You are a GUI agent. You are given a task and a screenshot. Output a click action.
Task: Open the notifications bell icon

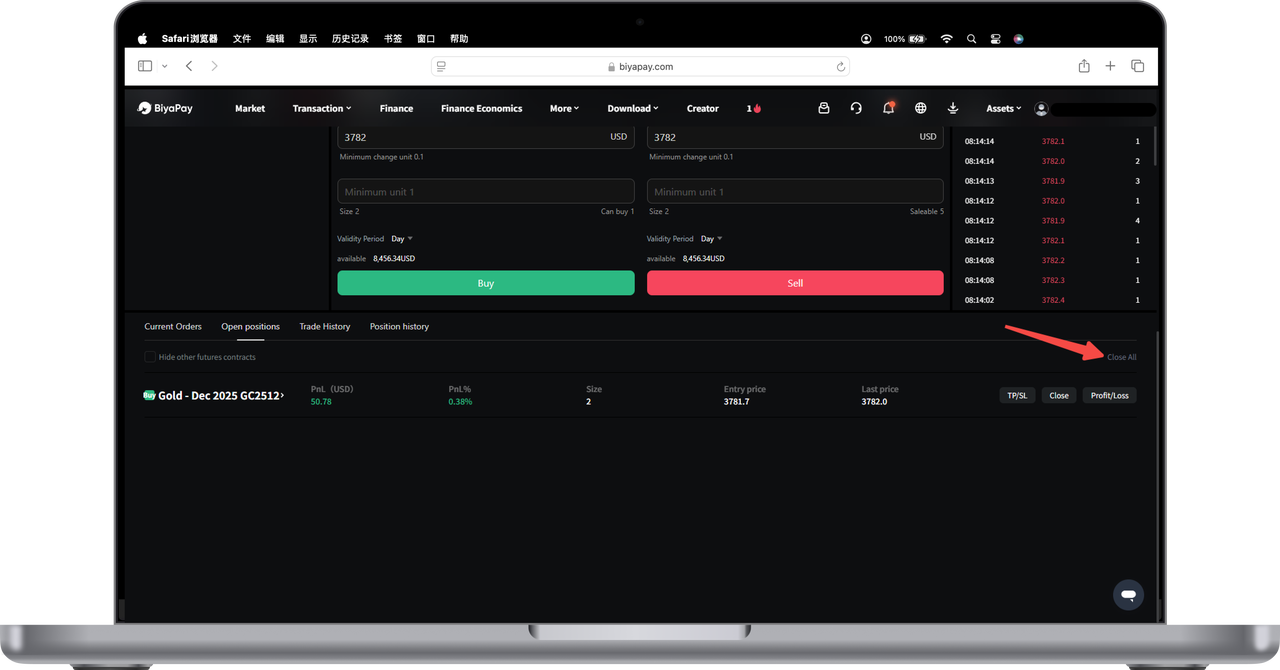(888, 108)
